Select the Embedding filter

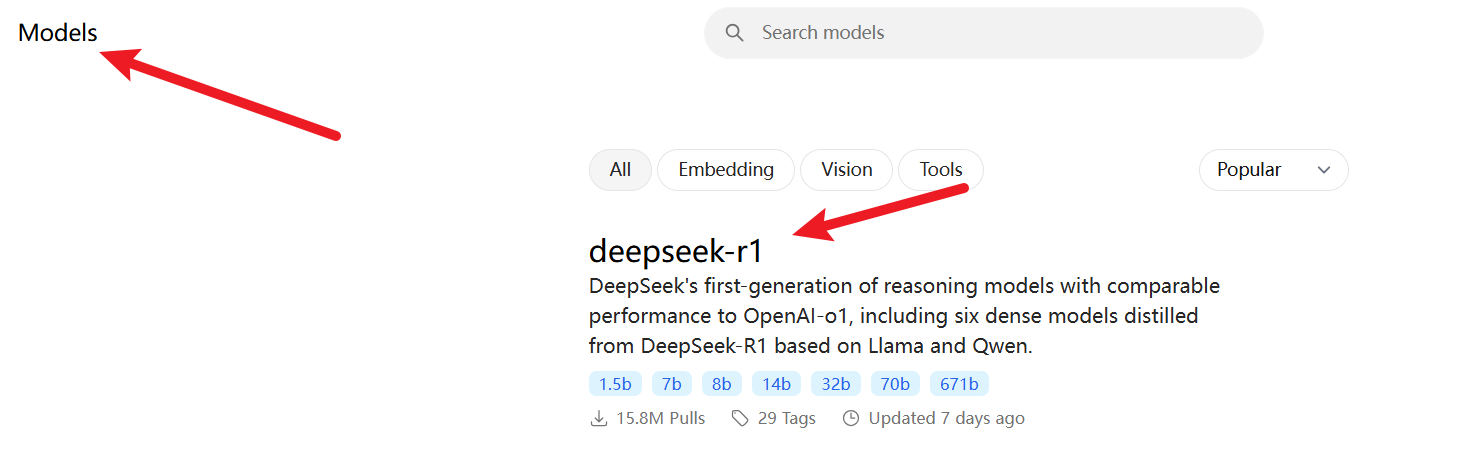(726, 170)
